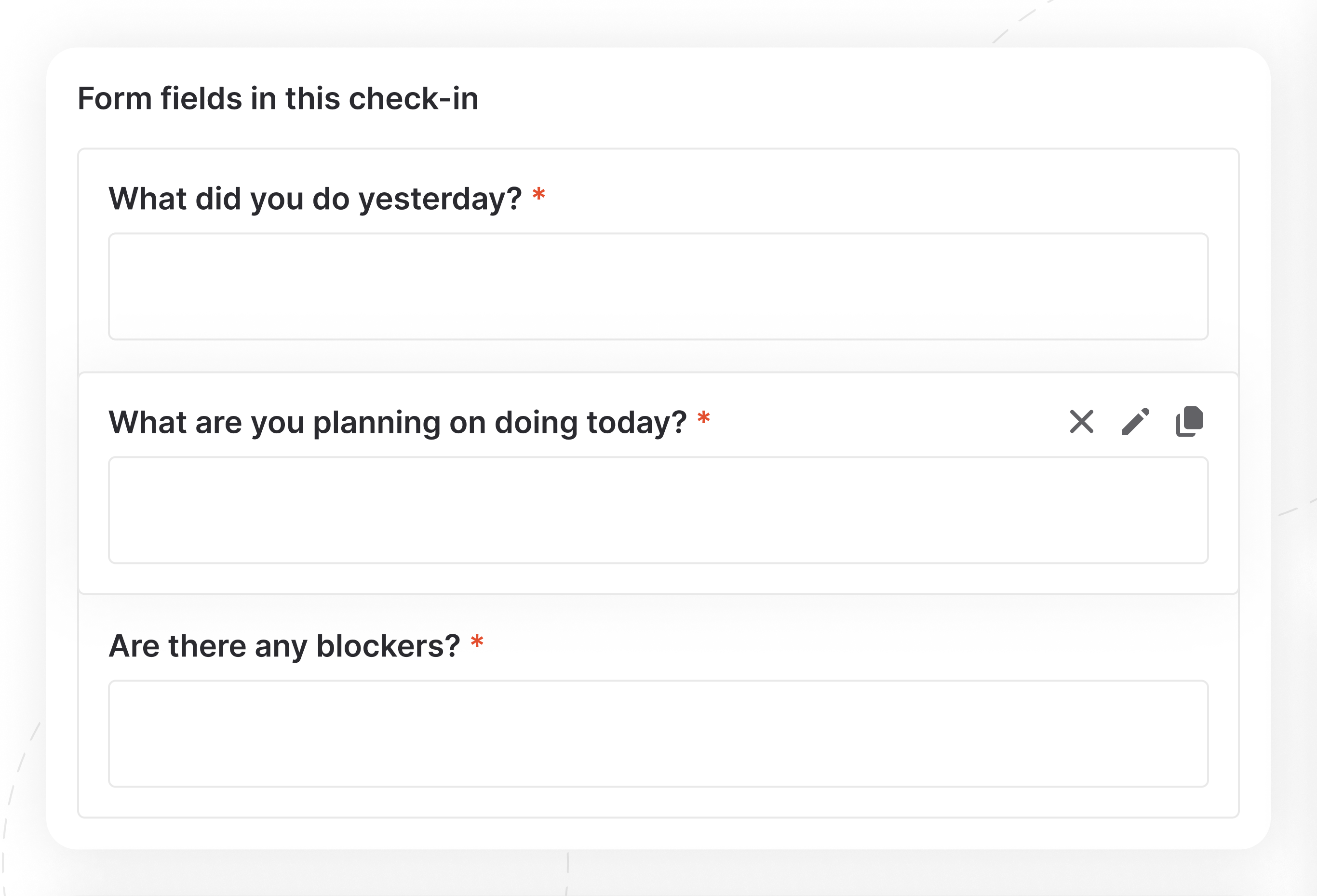
Task: Click the "Form fields in this check-in" heading
Action: point(278,99)
